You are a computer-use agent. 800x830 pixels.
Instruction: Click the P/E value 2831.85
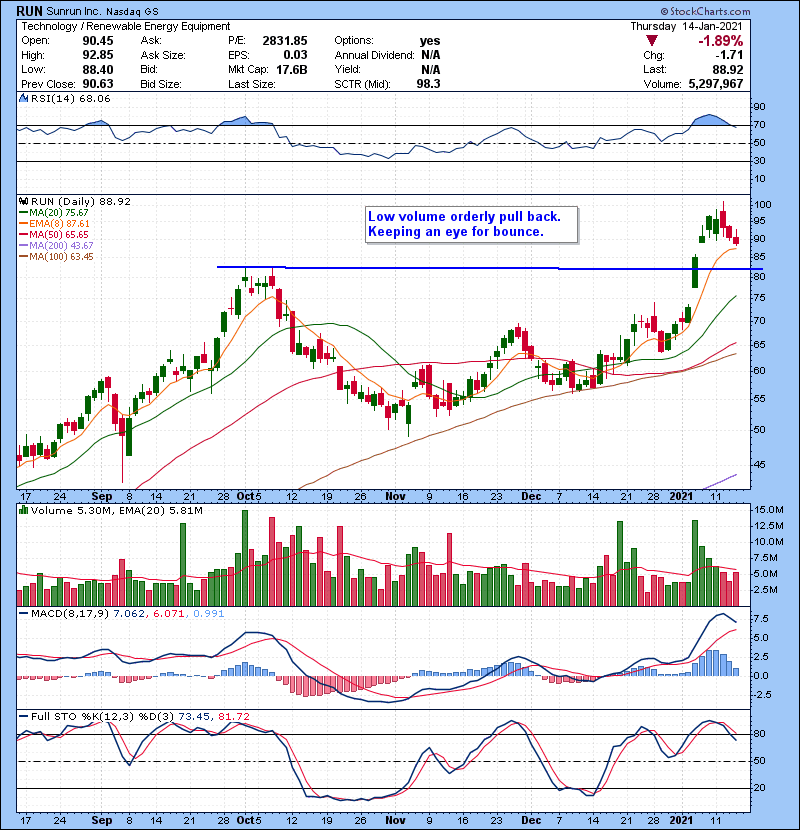pos(285,41)
